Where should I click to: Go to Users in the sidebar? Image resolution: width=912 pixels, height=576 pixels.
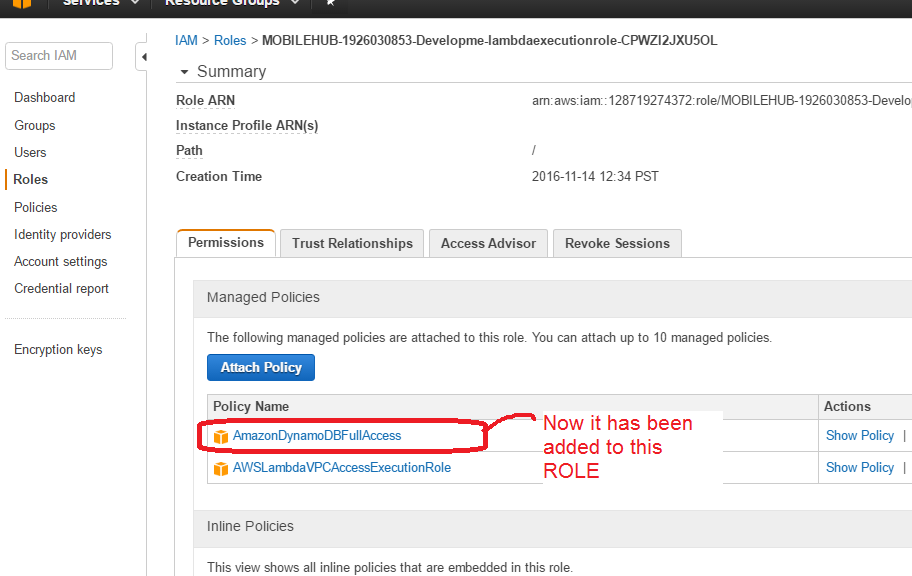click(30, 152)
